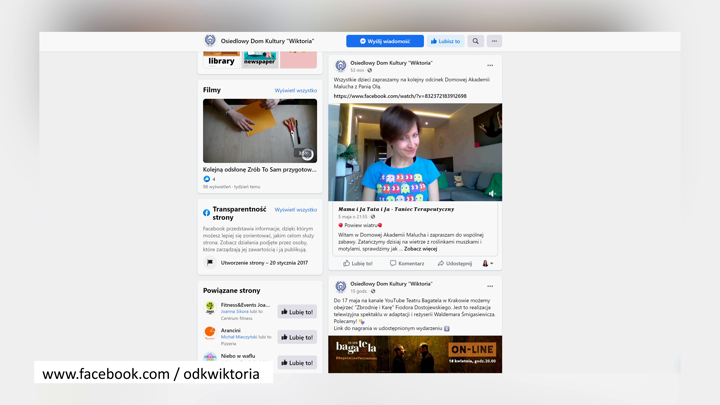
Task: Open the profile selector dropdown beside Udostępnij
Action: click(487, 263)
